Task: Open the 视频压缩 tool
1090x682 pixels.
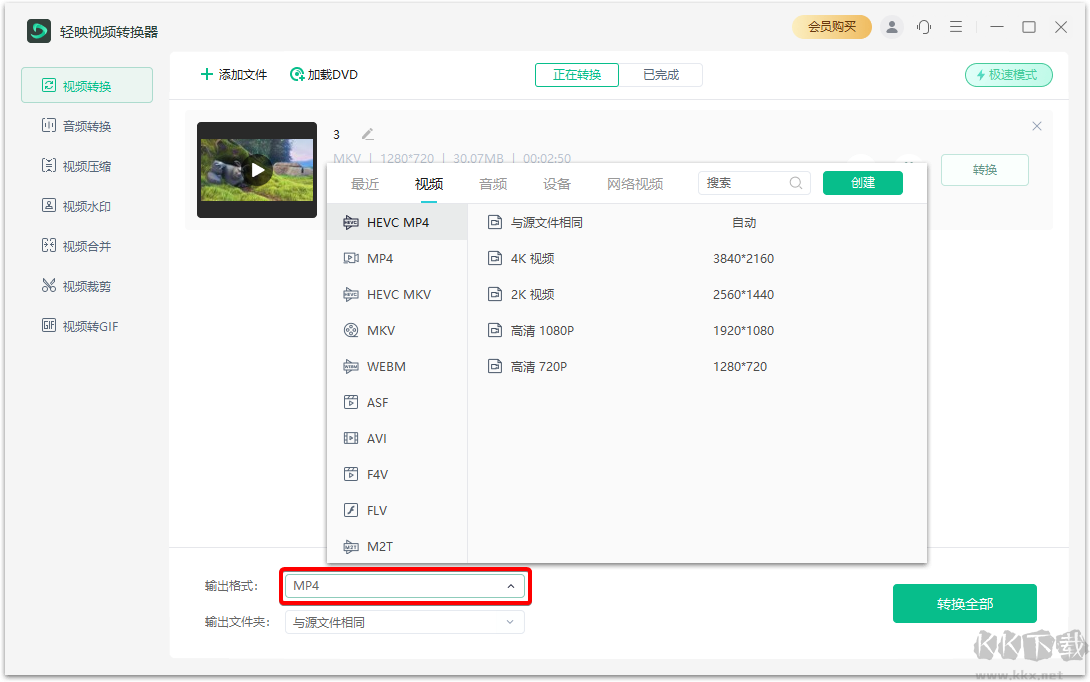Action: (x=87, y=165)
